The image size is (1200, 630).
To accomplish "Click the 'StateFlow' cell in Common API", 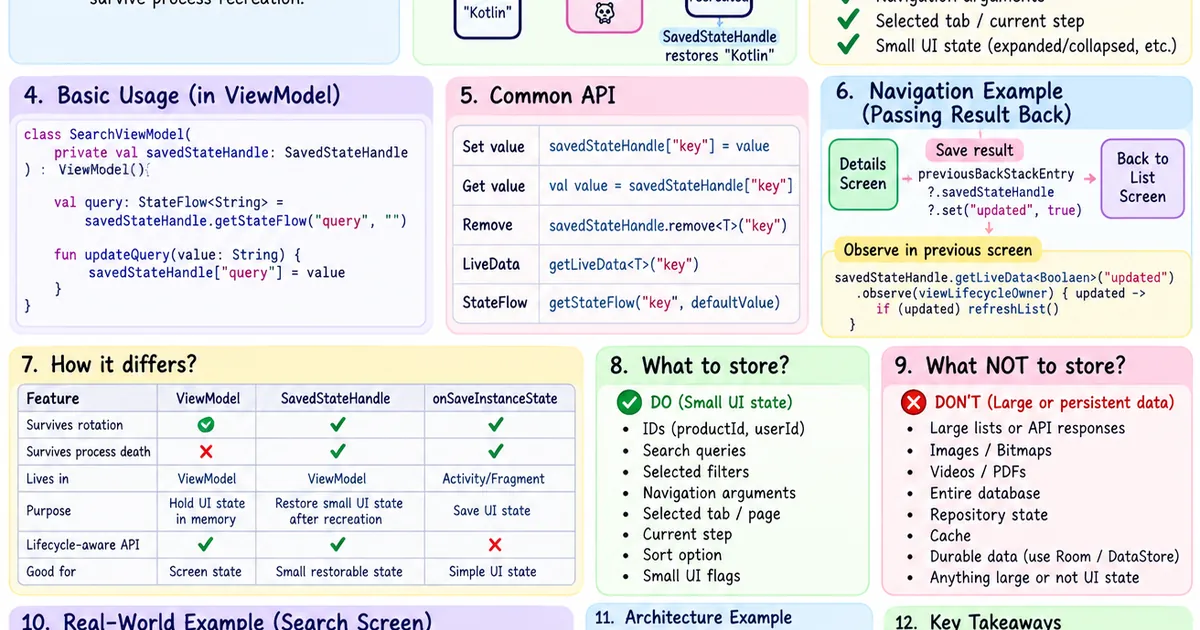I will pyautogui.click(x=495, y=302).
